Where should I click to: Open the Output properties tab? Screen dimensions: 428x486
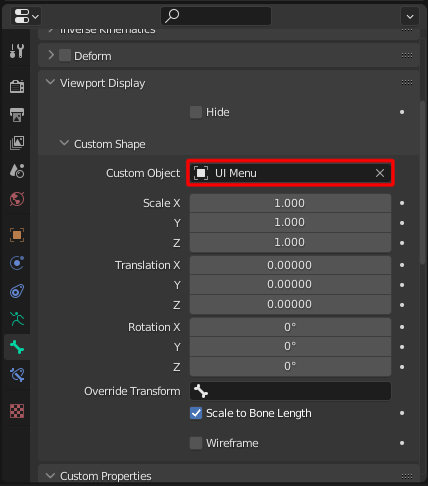(17, 115)
